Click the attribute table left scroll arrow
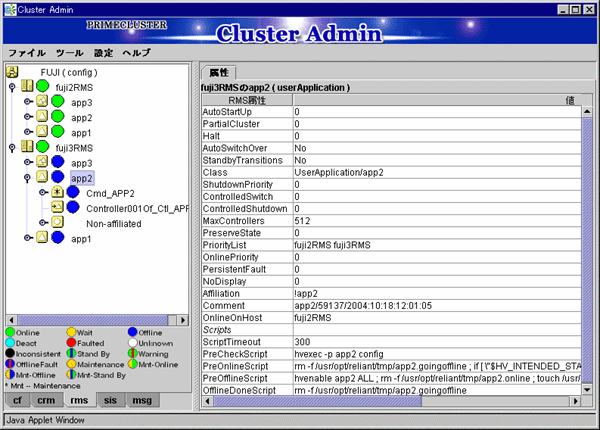Viewport: 600px width, 430px height. [x=207, y=401]
